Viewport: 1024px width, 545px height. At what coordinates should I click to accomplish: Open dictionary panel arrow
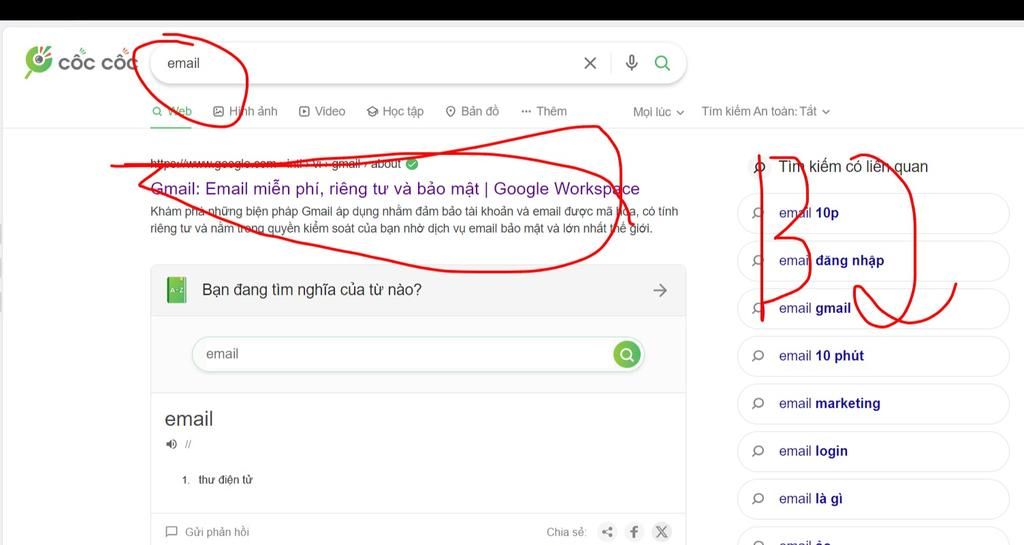(x=659, y=290)
